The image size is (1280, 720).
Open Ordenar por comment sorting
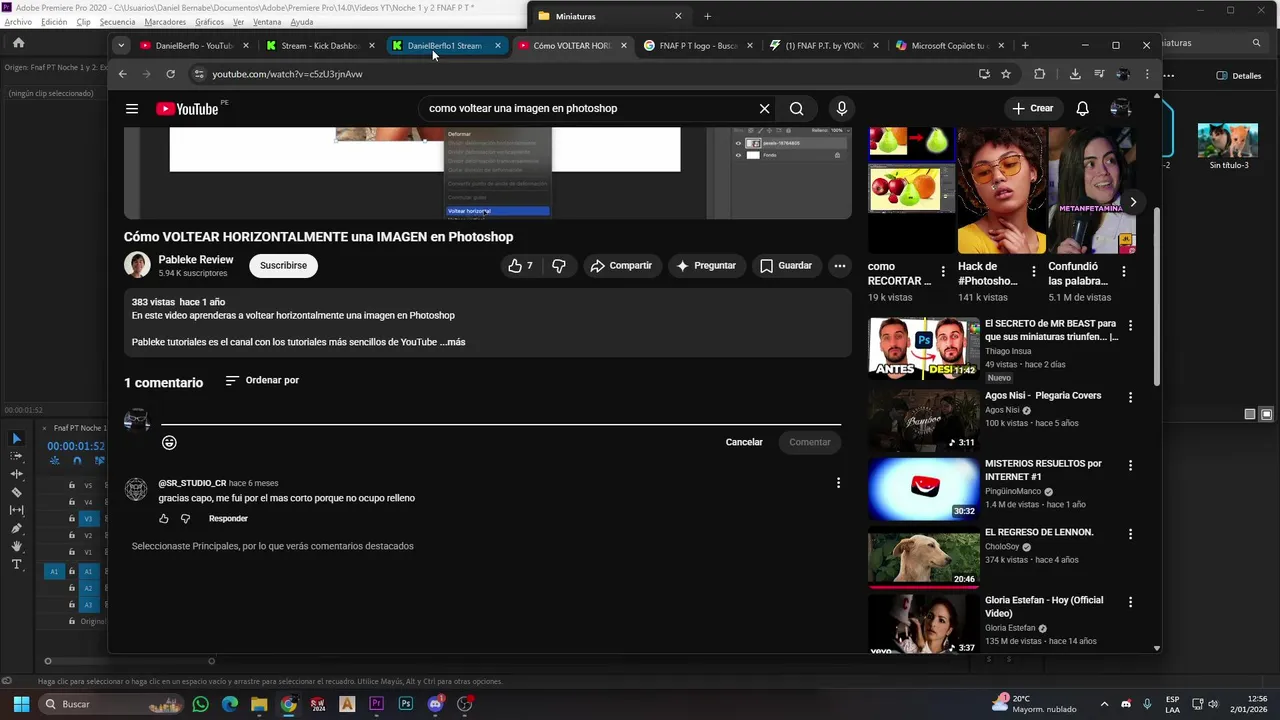coord(262,381)
